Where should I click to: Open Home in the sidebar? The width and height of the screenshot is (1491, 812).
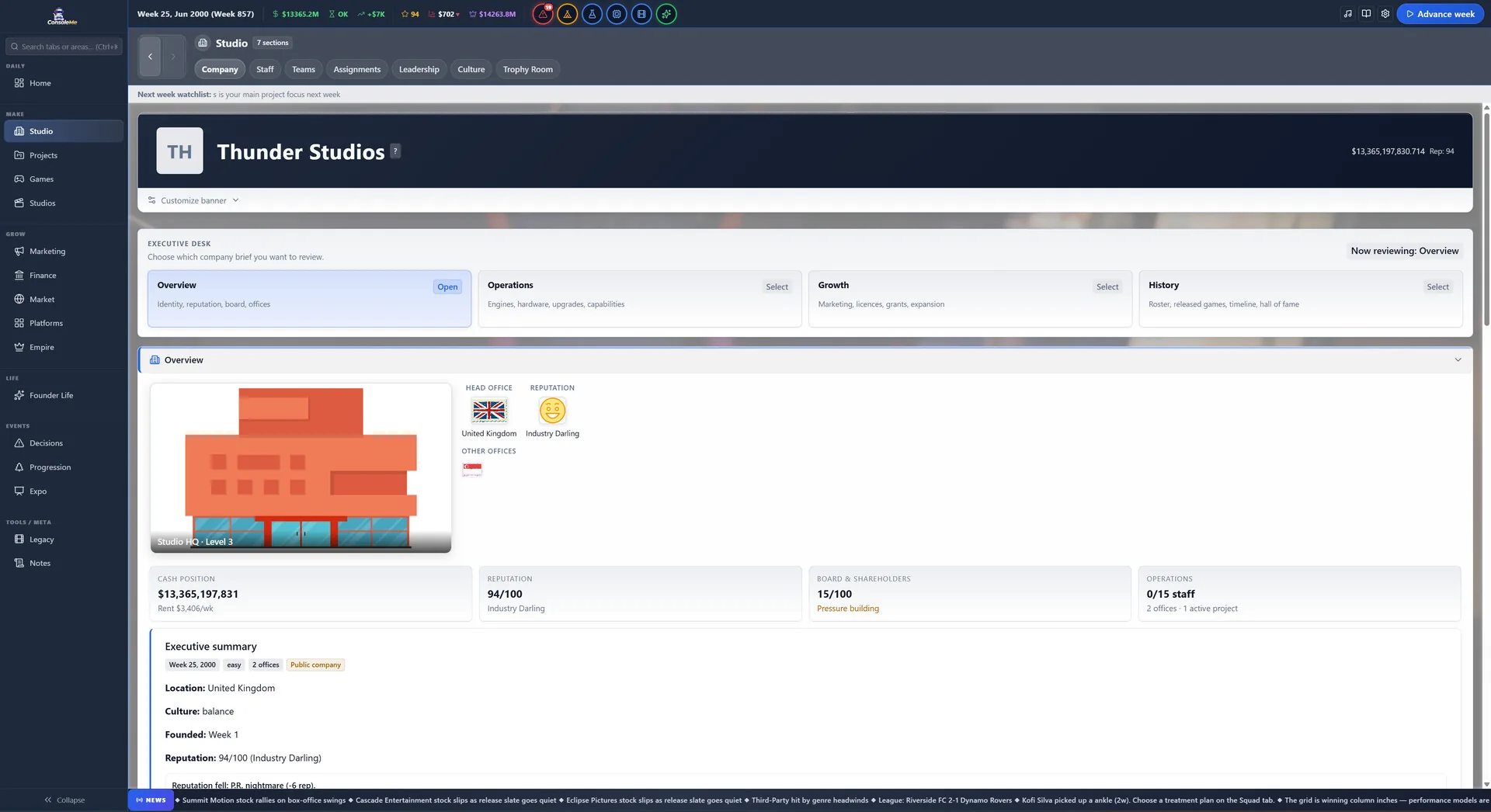64,83
